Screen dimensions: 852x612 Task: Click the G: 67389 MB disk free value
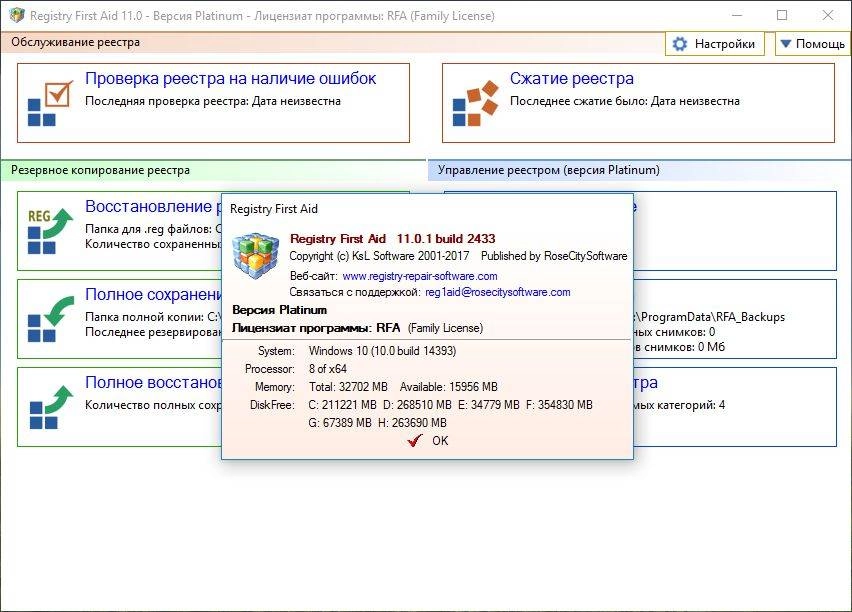tap(340, 423)
